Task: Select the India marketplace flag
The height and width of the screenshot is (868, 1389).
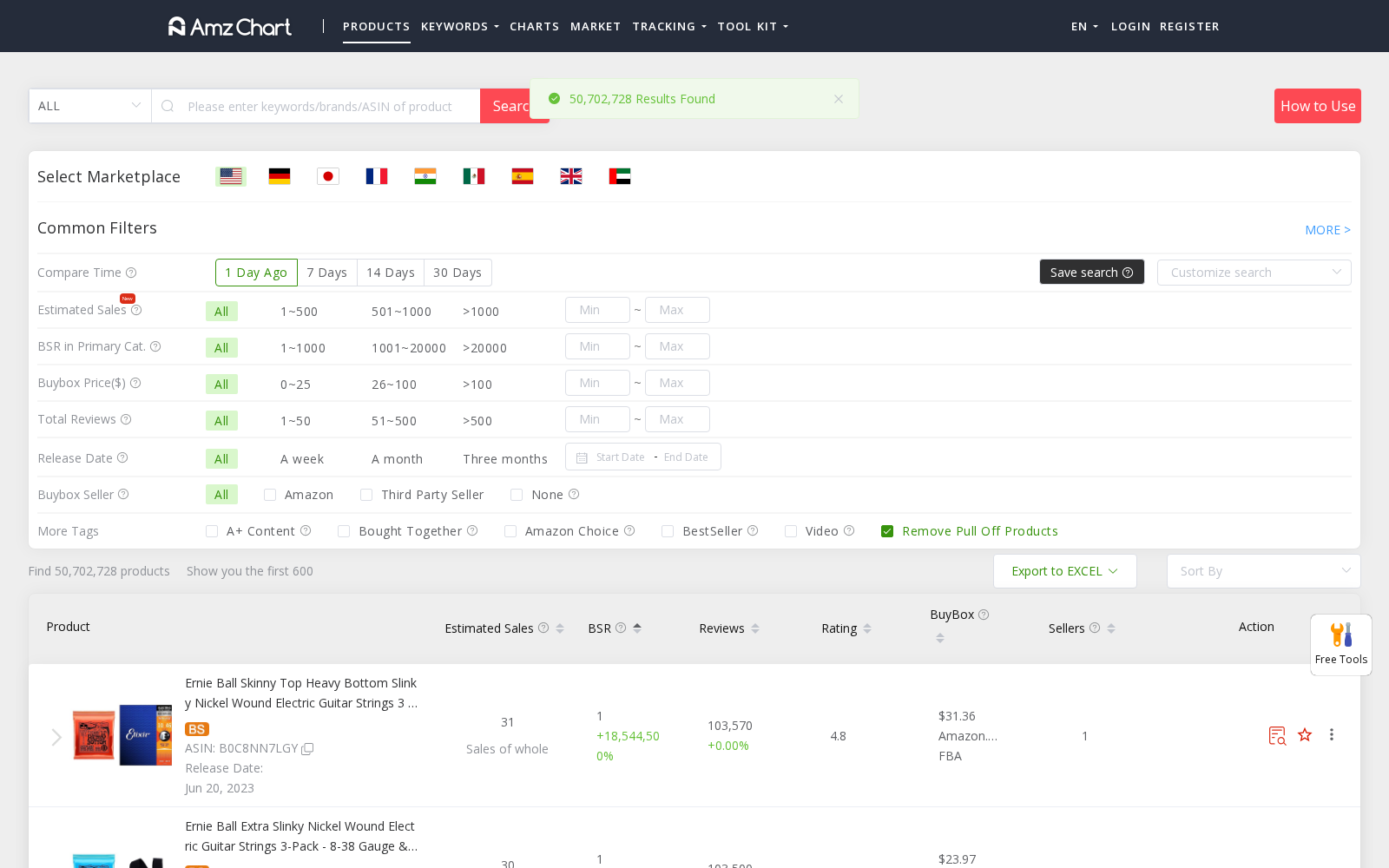Action: click(x=425, y=176)
